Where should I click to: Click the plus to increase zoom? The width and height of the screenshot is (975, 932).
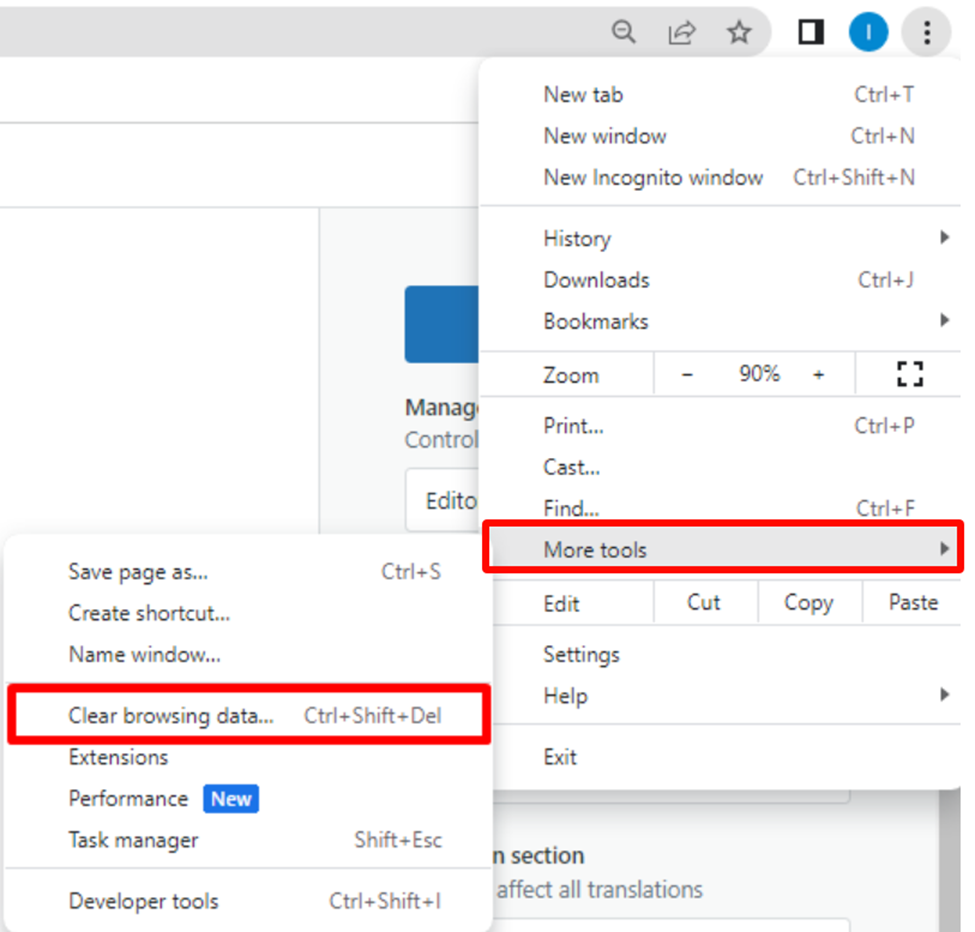(x=819, y=373)
